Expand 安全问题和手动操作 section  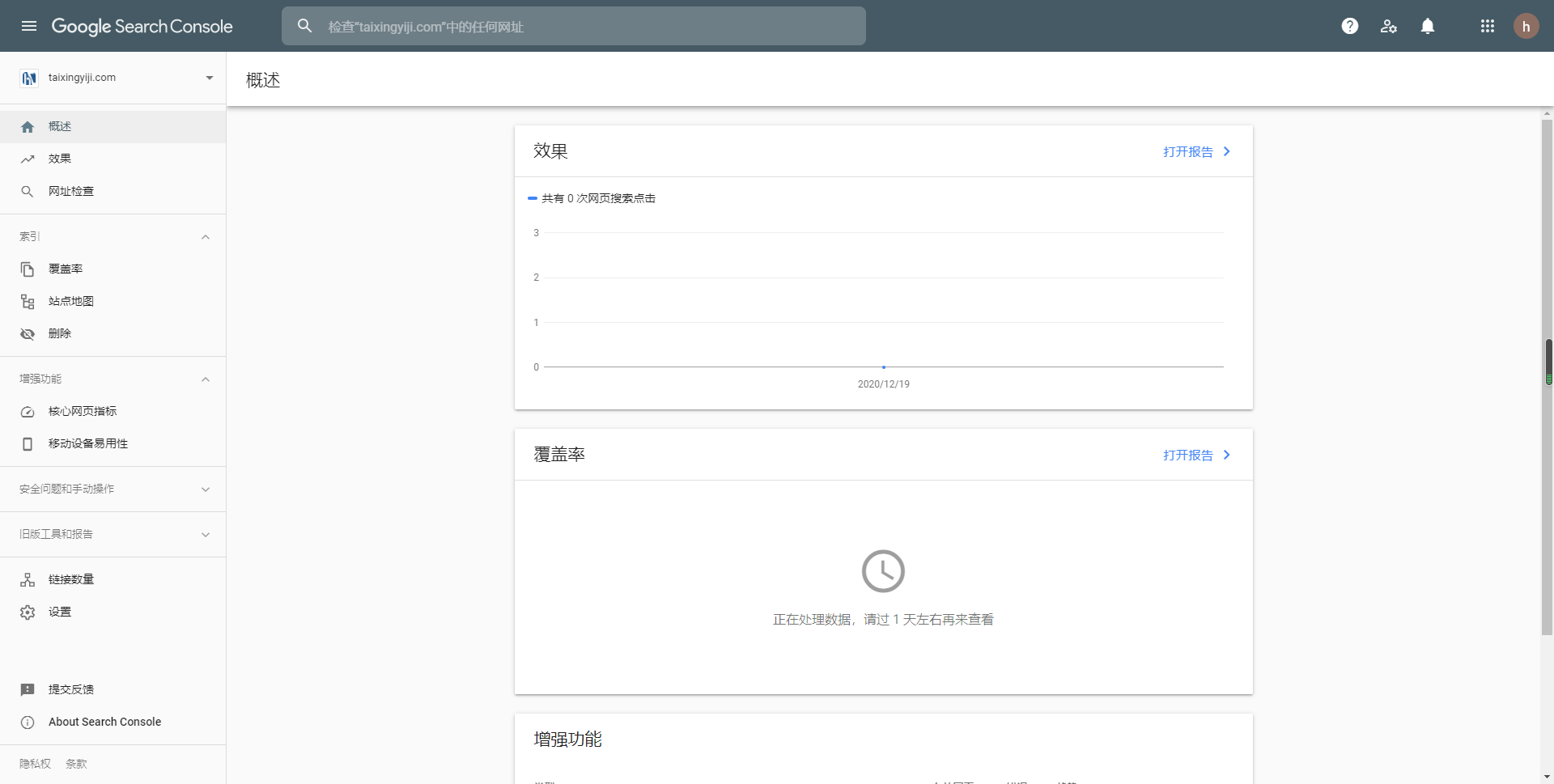[x=113, y=489]
